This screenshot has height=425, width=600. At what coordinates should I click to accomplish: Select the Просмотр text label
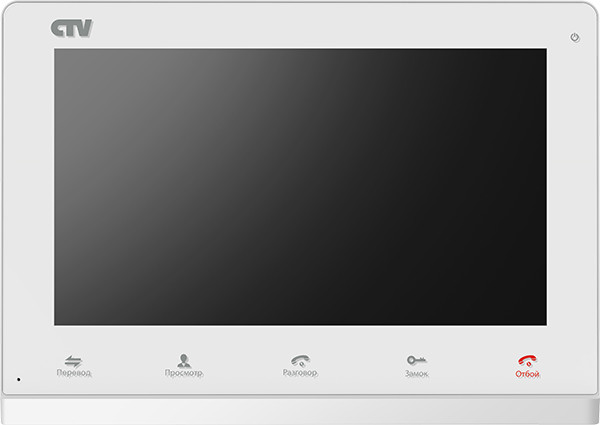pyautogui.click(x=184, y=373)
